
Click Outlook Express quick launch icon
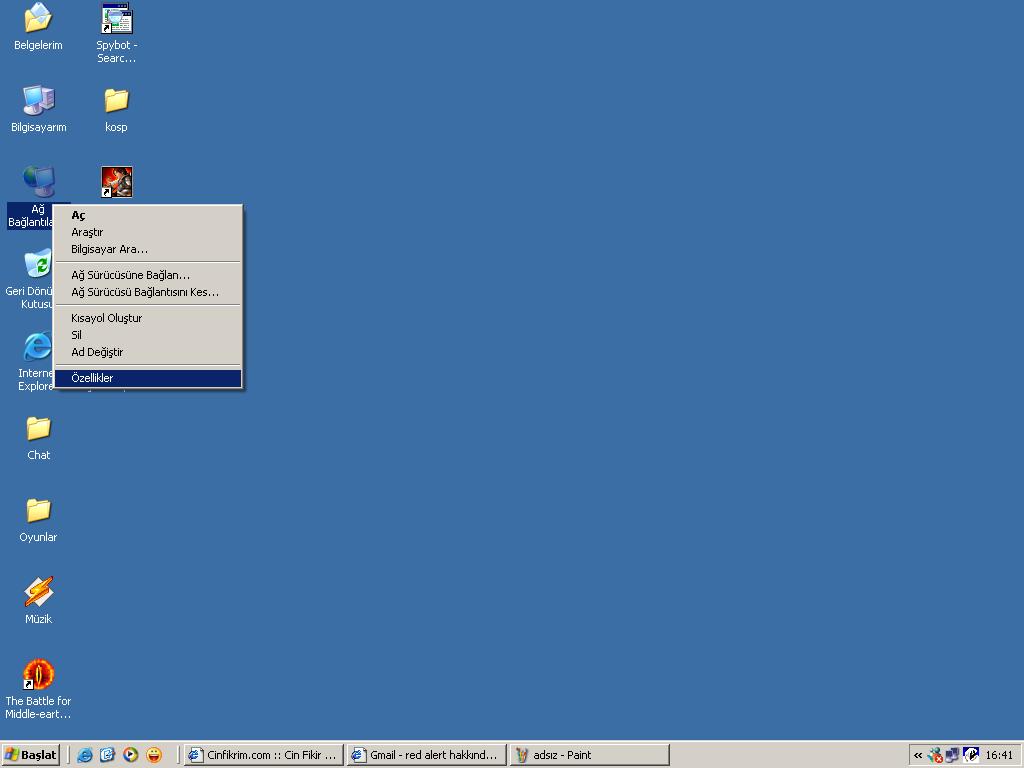(108, 755)
